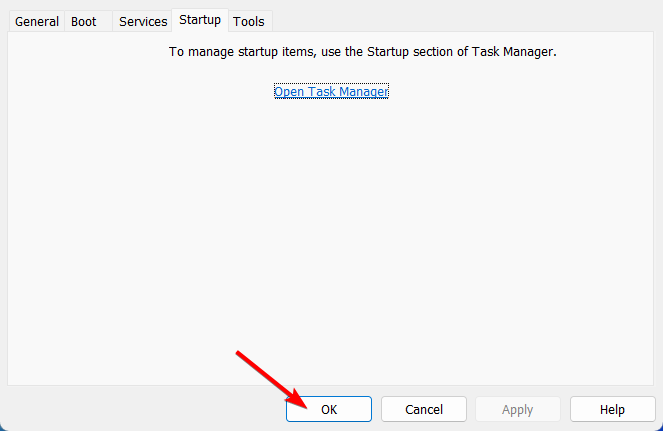Viewport: 663px width, 431px height.
Task: Open Help for this dialog
Action: 612,409
